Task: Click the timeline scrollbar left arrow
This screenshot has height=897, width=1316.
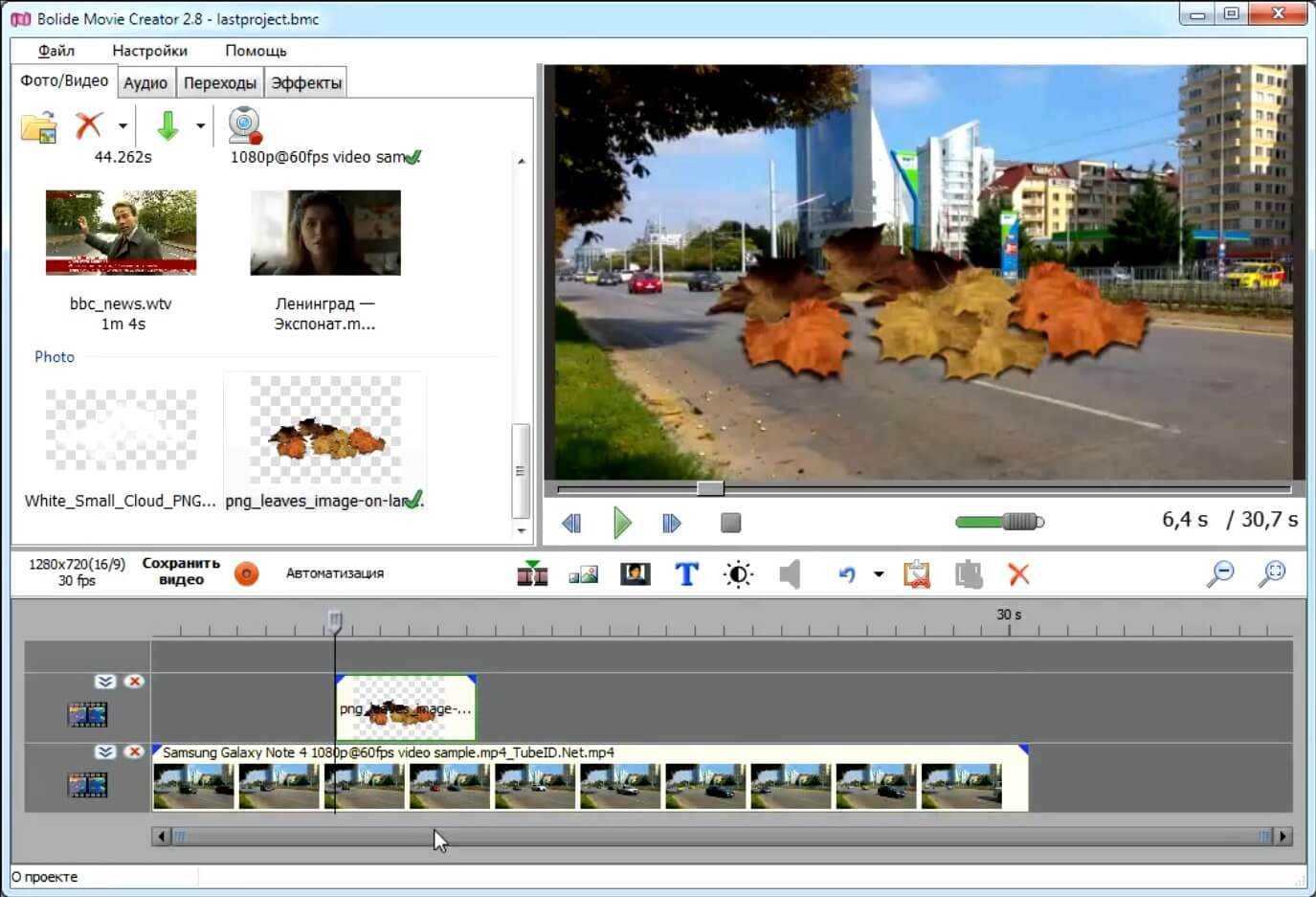Action: (x=161, y=837)
